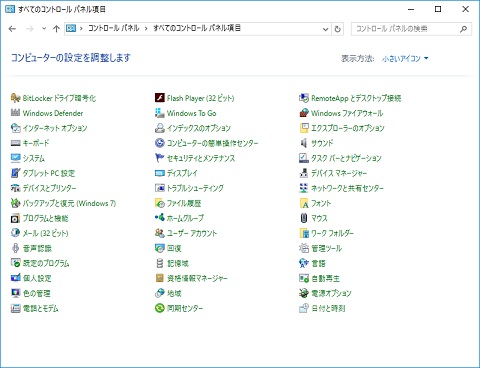Expand the chevron after コントロール パネル breadcrumb
The height and width of the screenshot is (368, 480).
pyautogui.click(x=146, y=29)
